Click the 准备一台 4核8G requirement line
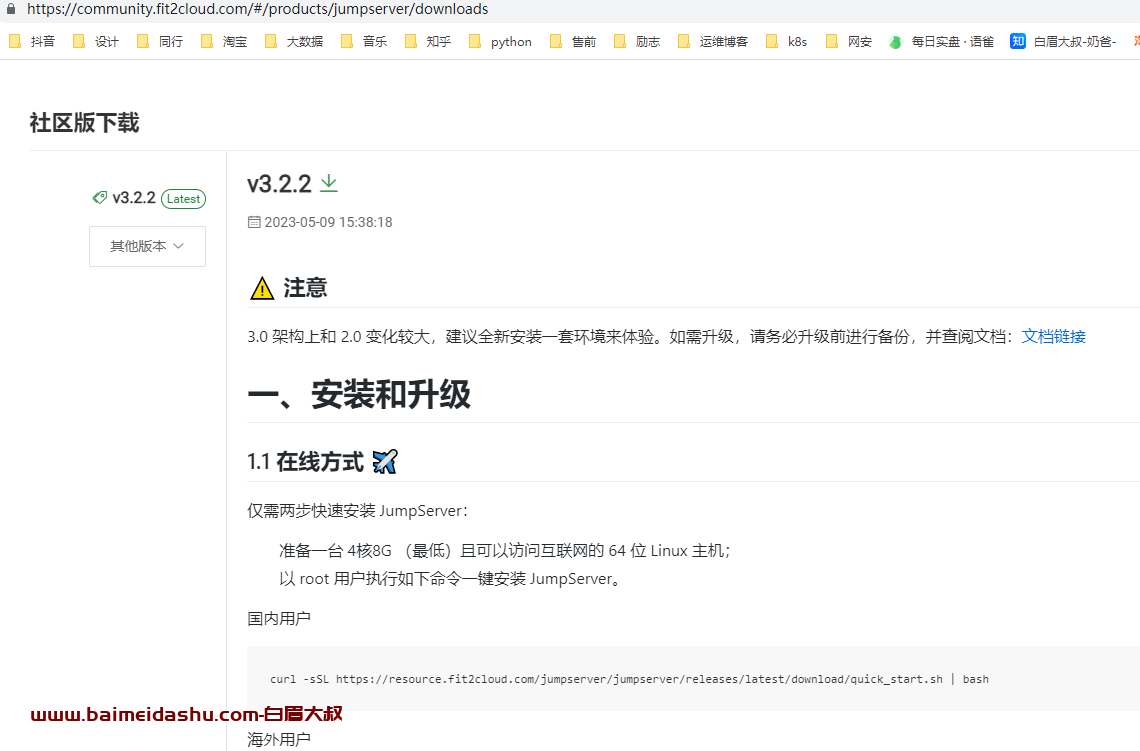This screenshot has width=1140, height=751. 505,551
